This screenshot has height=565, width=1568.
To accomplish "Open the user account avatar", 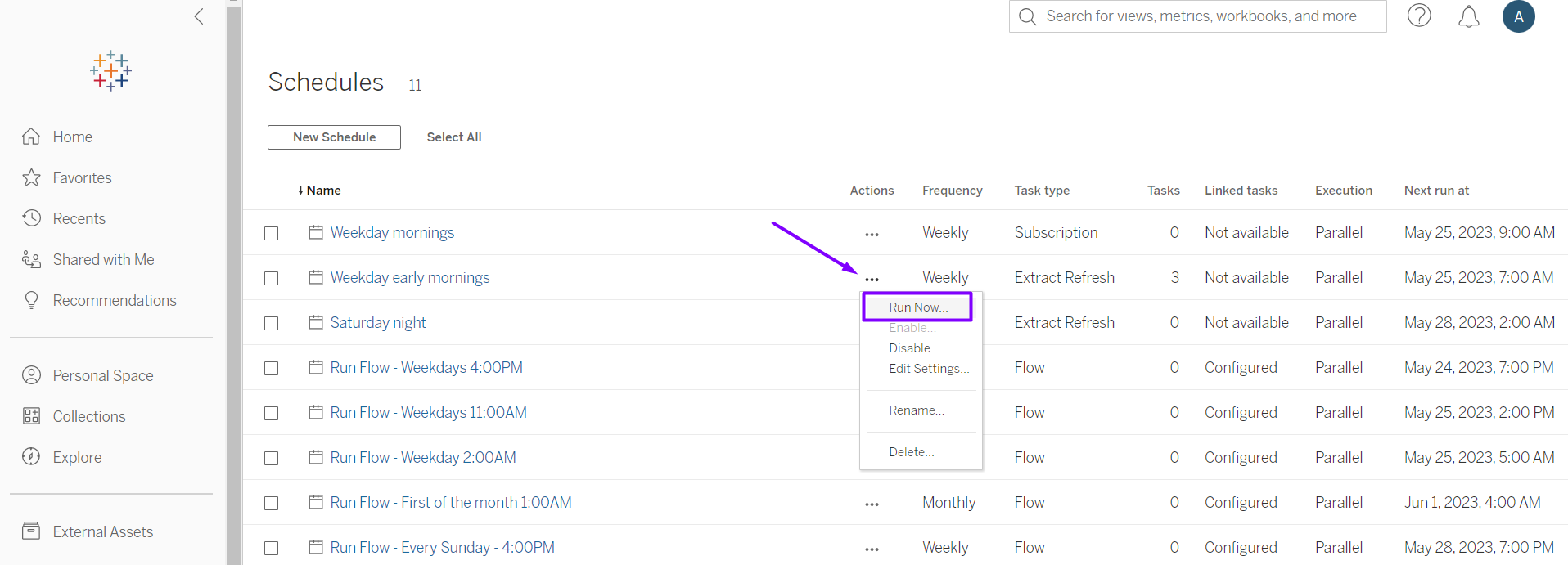I will tap(1518, 16).
